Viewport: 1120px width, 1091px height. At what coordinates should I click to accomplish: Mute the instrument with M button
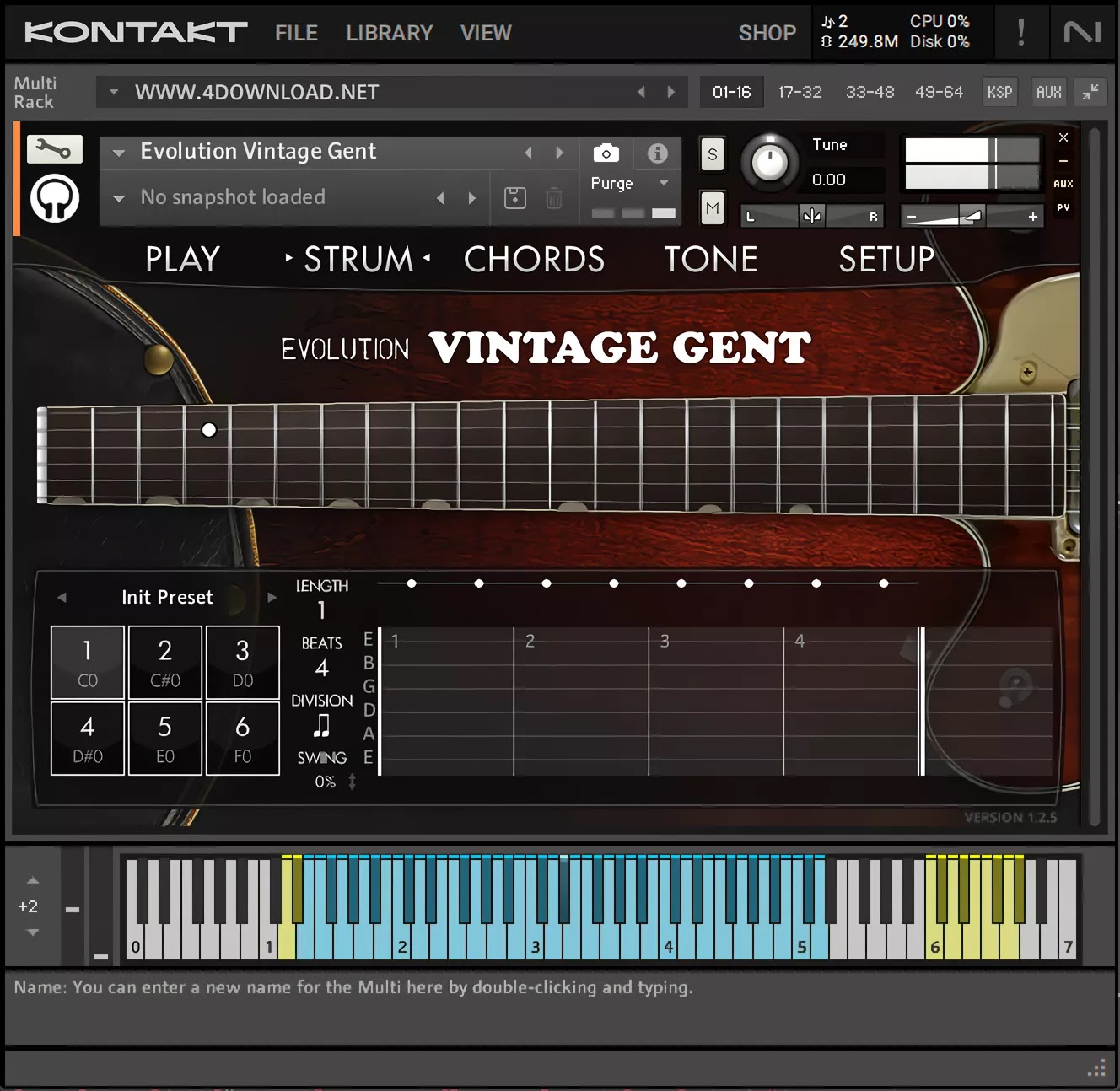pos(713,207)
